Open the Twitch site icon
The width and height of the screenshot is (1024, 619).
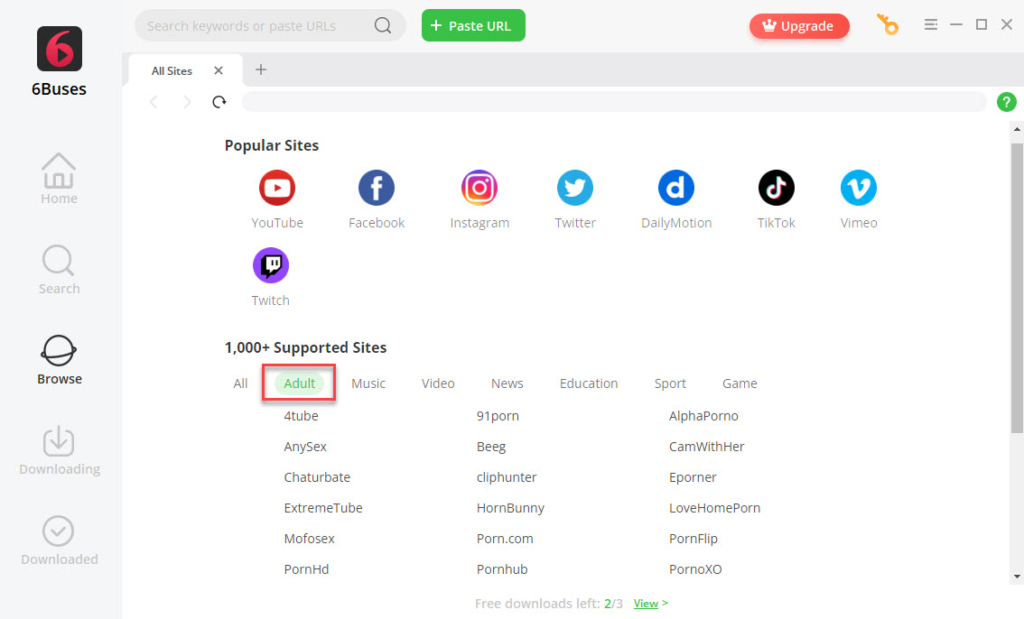[x=270, y=266]
